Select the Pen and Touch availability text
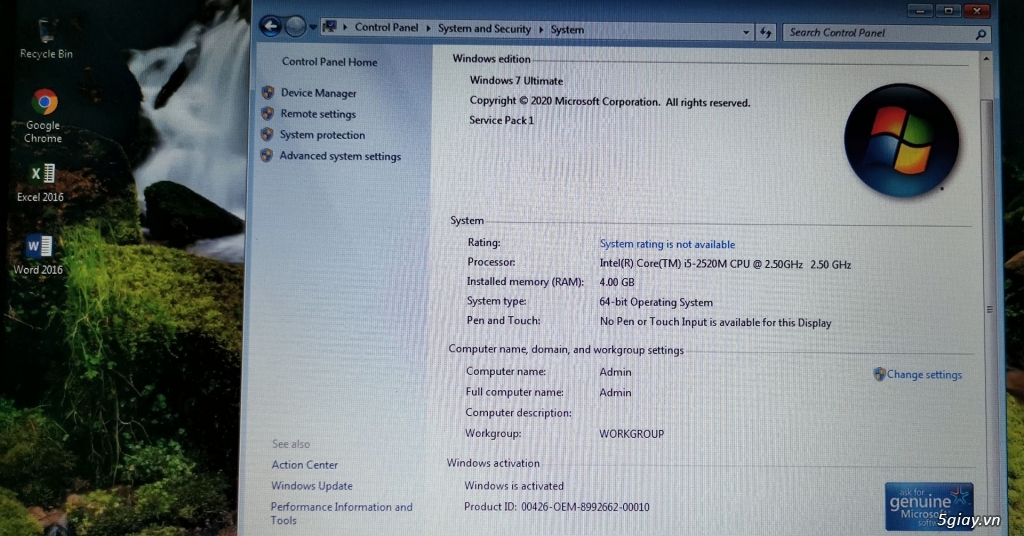This screenshot has height=536, width=1024. (x=715, y=323)
